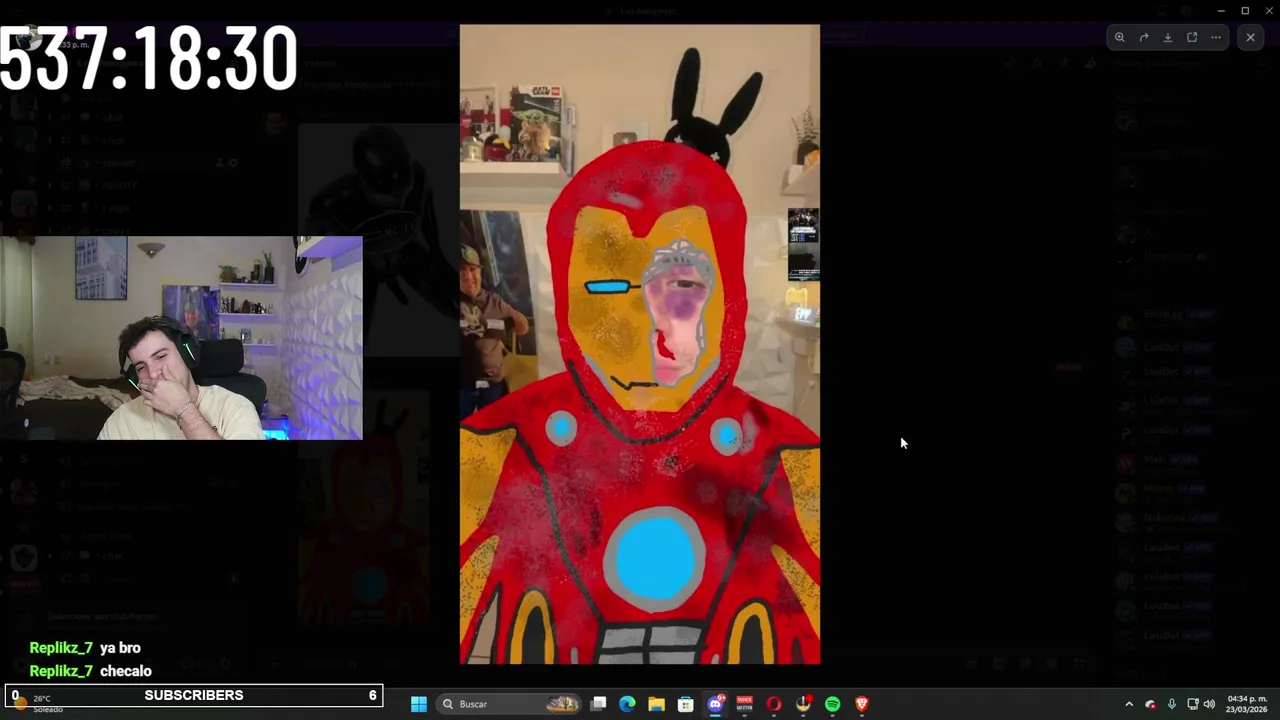This screenshot has height=720, width=1280.
Task: Open the clock showing 04:34 p. m.
Action: coord(1247,704)
